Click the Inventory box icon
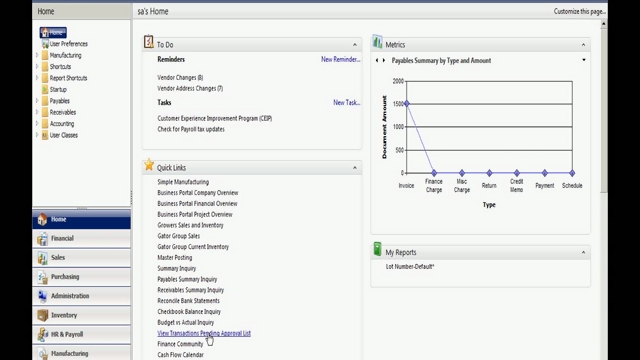This screenshot has width=640, height=360. (x=42, y=315)
